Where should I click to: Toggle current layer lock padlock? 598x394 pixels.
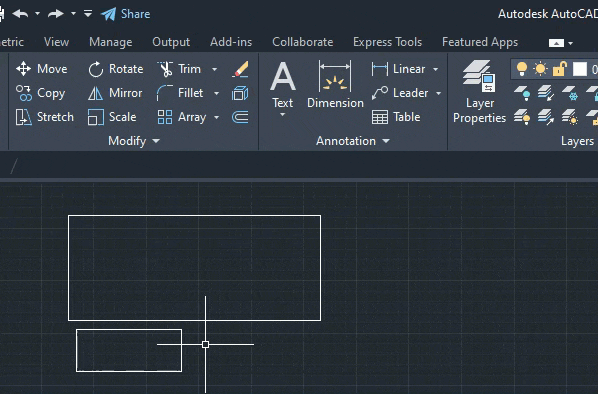point(560,69)
